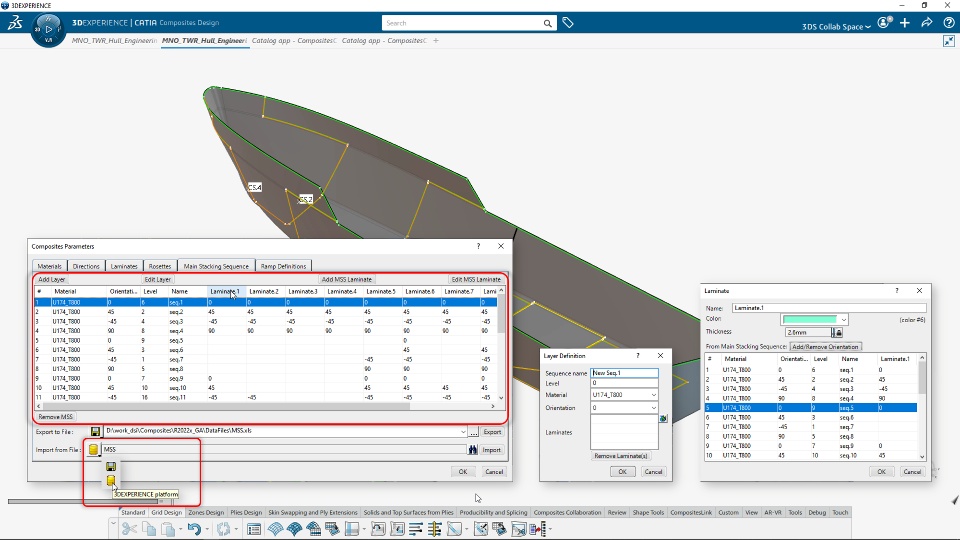Click the Copy icon in Standard toolbar
The height and width of the screenshot is (540, 960).
click(x=149, y=528)
